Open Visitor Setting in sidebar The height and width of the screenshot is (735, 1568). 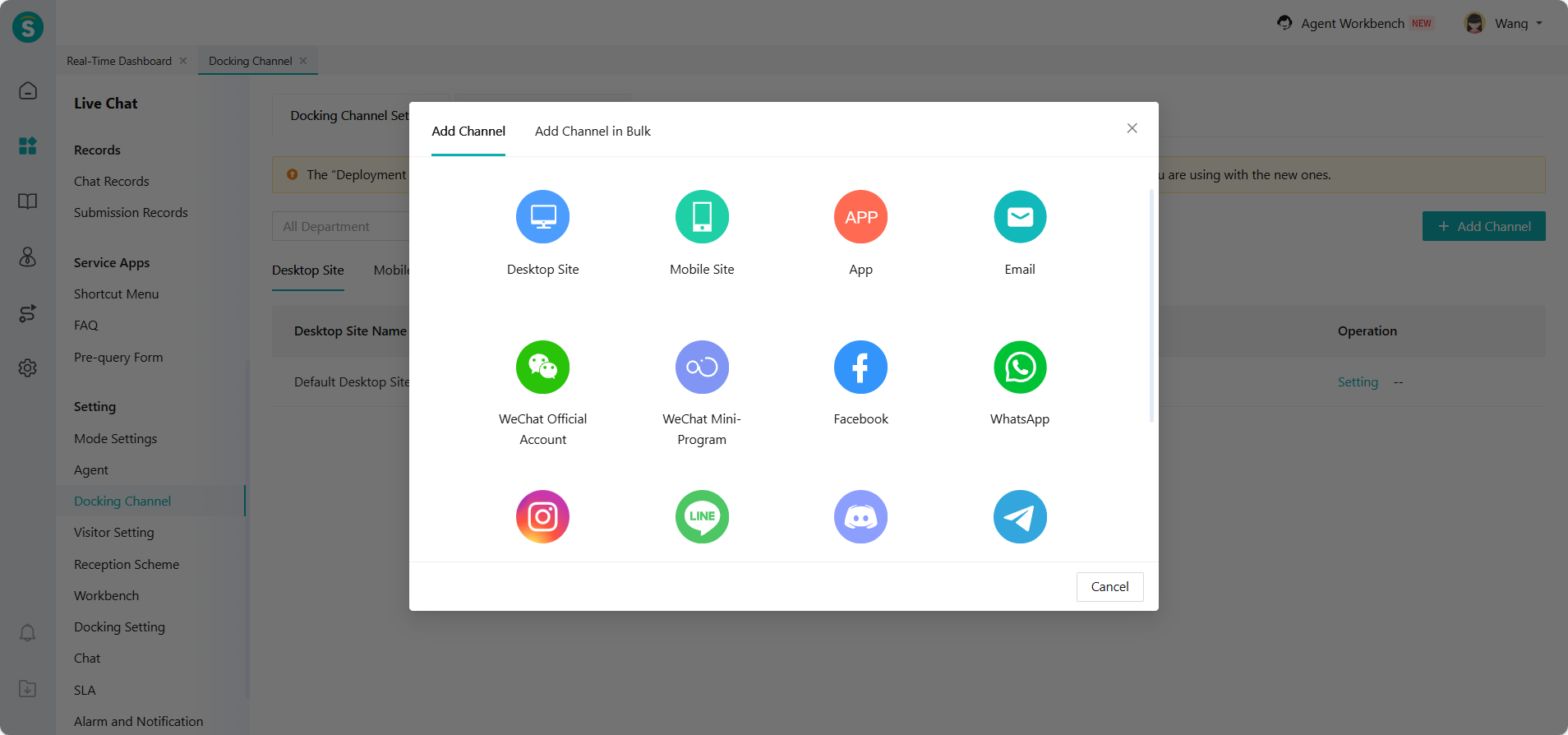coord(114,533)
